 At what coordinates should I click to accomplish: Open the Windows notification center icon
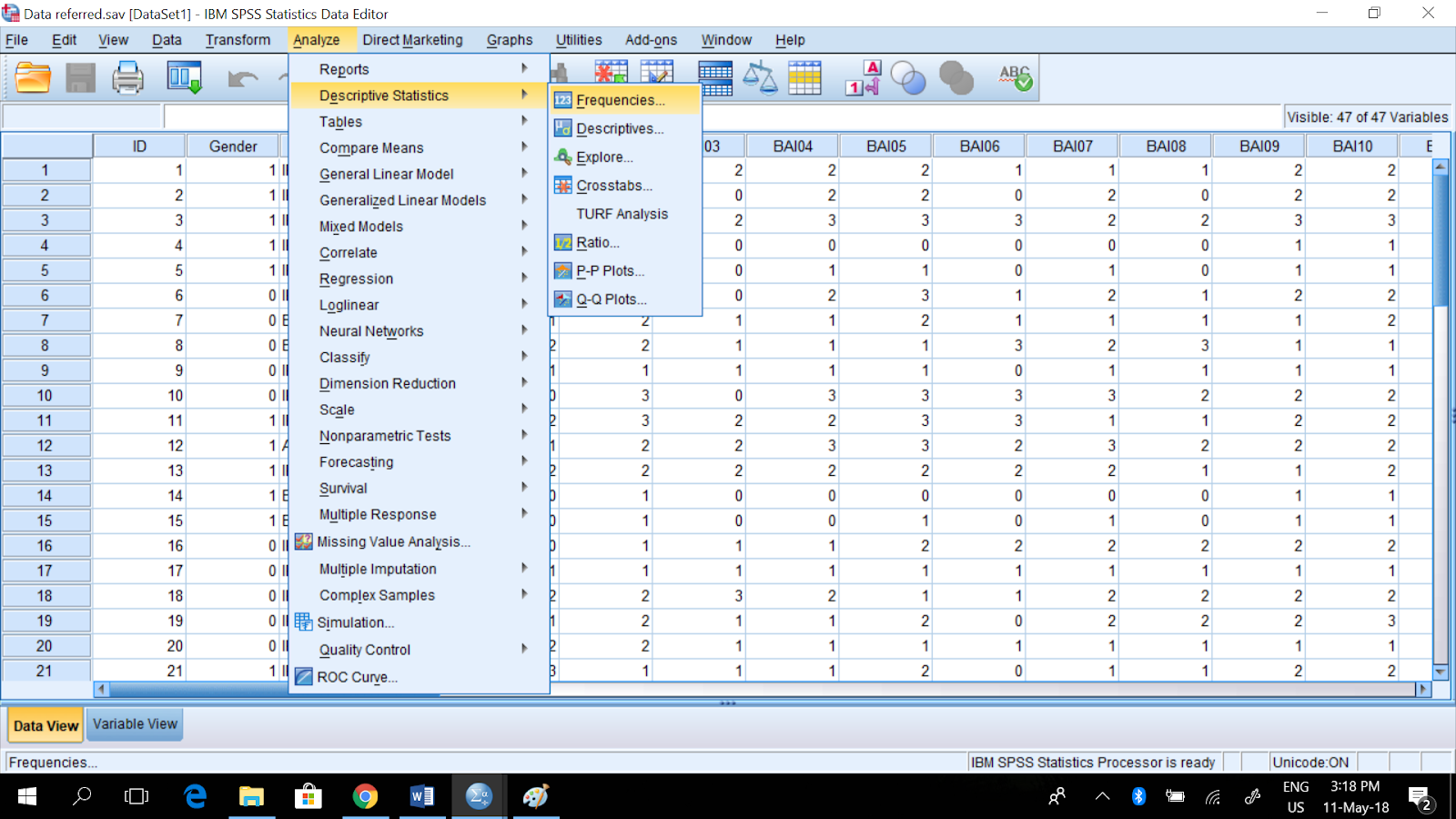click(x=1421, y=798)
